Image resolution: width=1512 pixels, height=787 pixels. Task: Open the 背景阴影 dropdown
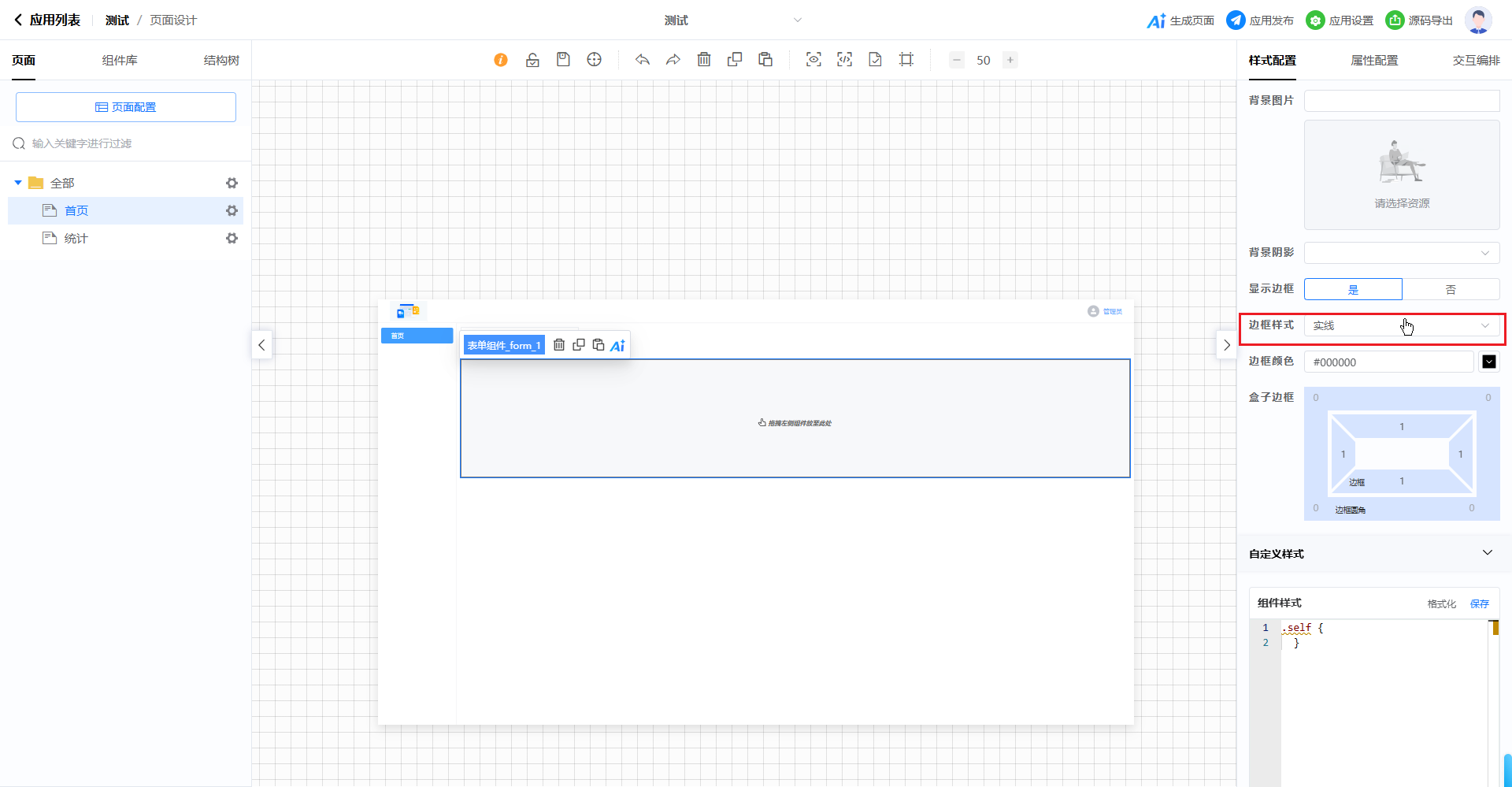1402,253
